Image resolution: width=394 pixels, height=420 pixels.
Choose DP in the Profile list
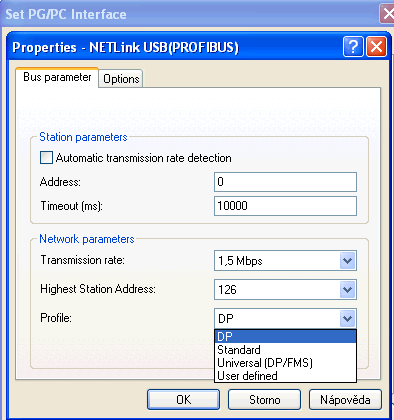pos(285,336)
